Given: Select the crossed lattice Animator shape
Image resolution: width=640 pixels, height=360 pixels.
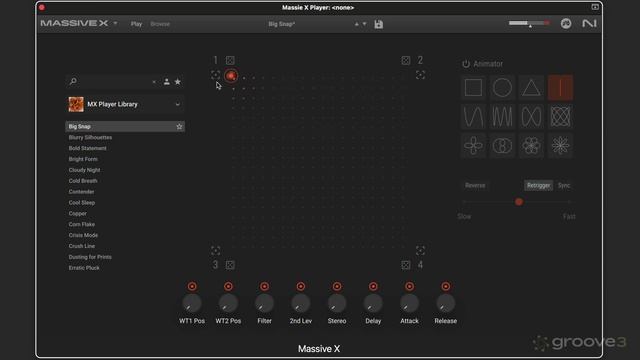Looking at the screenshot, I should click(560, 117).
